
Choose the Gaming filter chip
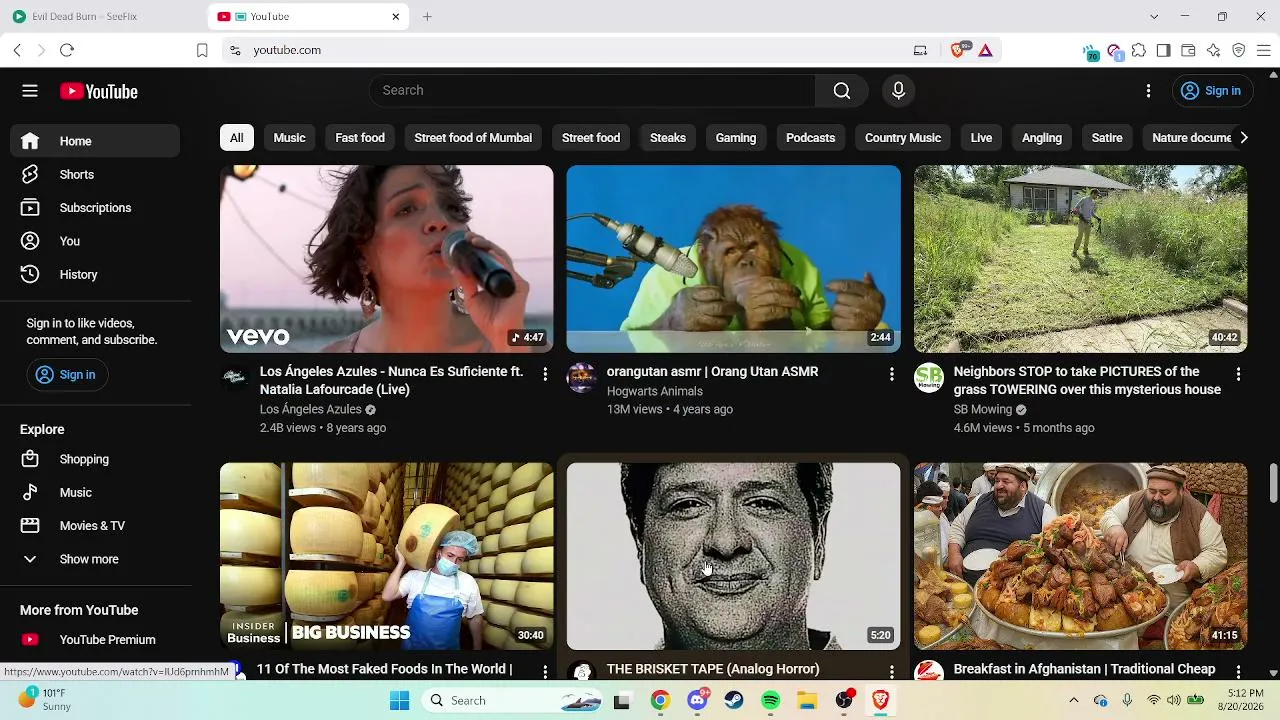tap(736, 138)
